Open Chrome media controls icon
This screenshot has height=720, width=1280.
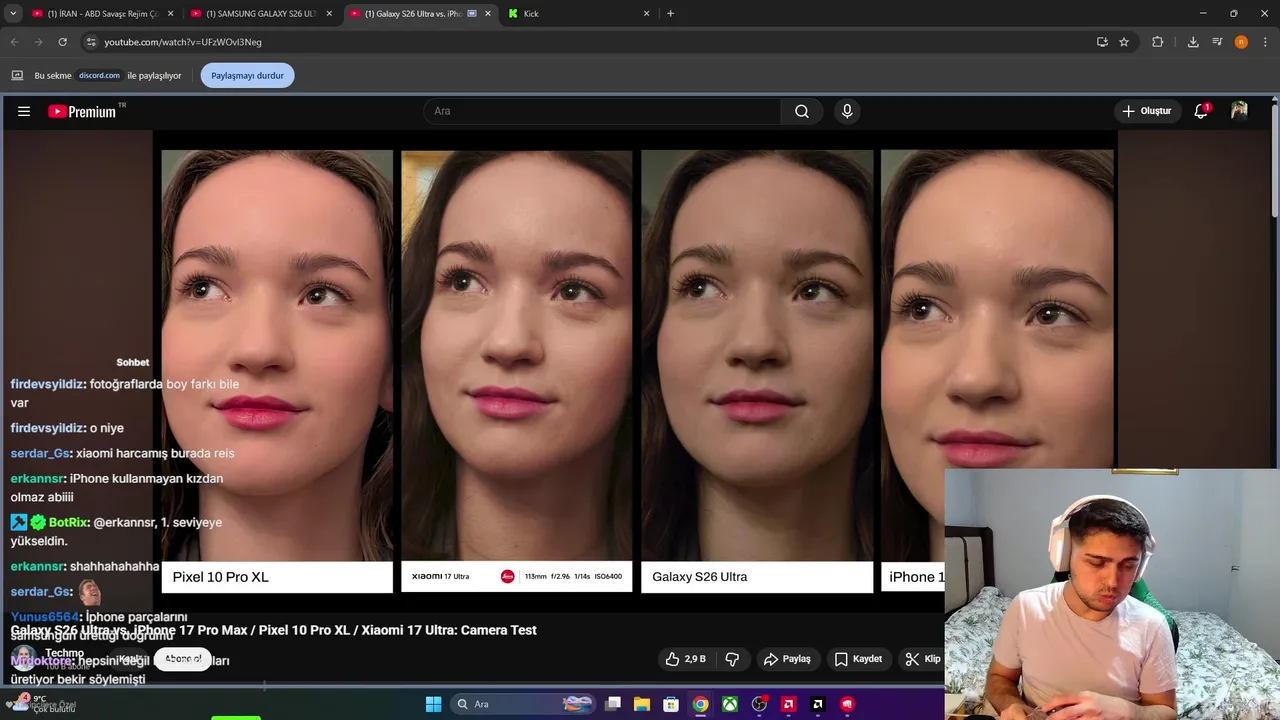[1217, 42]
